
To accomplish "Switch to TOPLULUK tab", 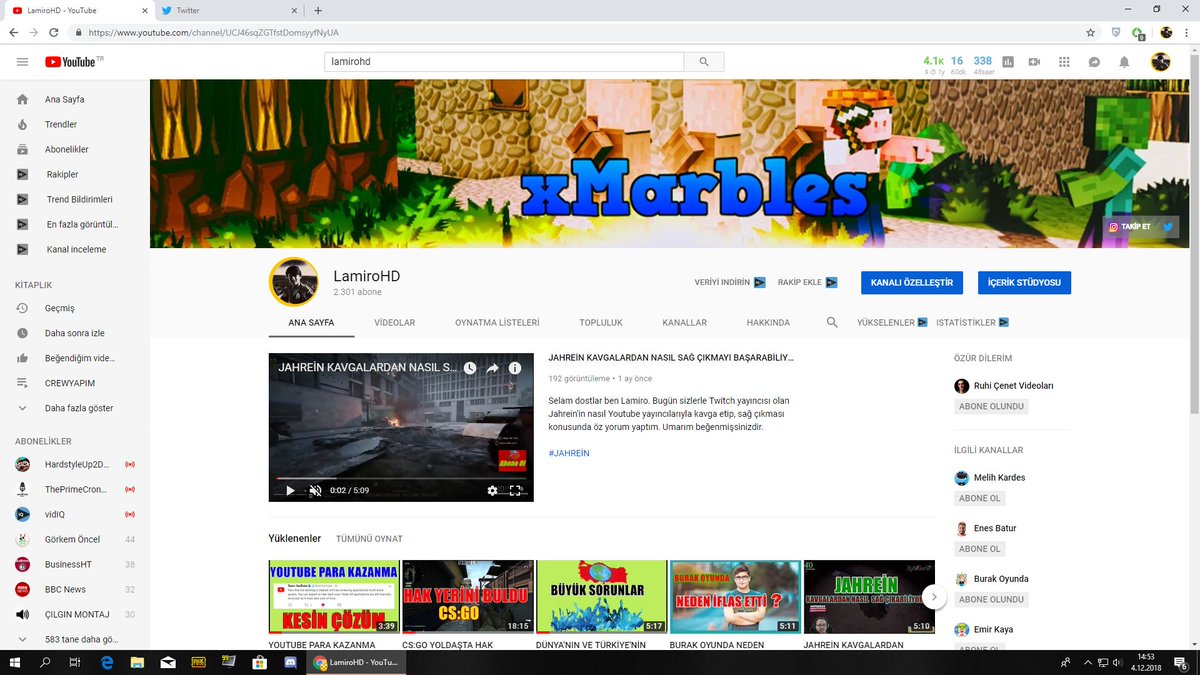I will (601, 323).
